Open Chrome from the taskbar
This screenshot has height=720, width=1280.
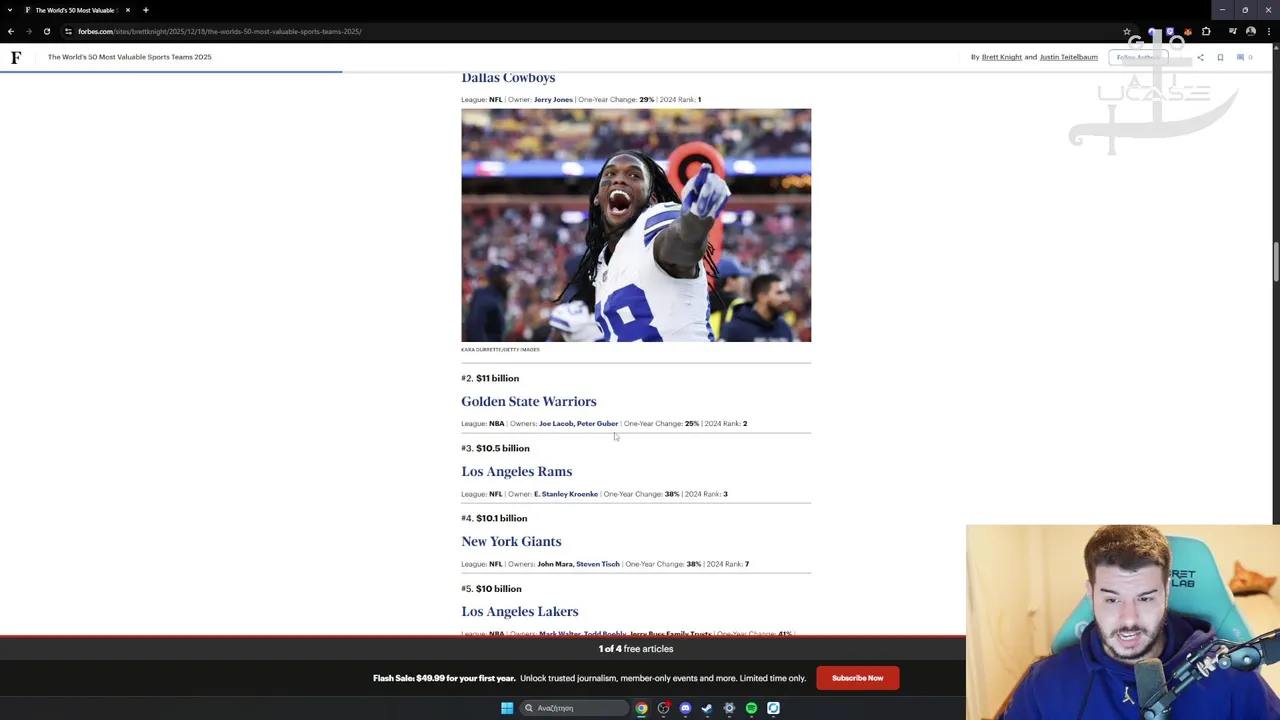(x=641, y=708)
